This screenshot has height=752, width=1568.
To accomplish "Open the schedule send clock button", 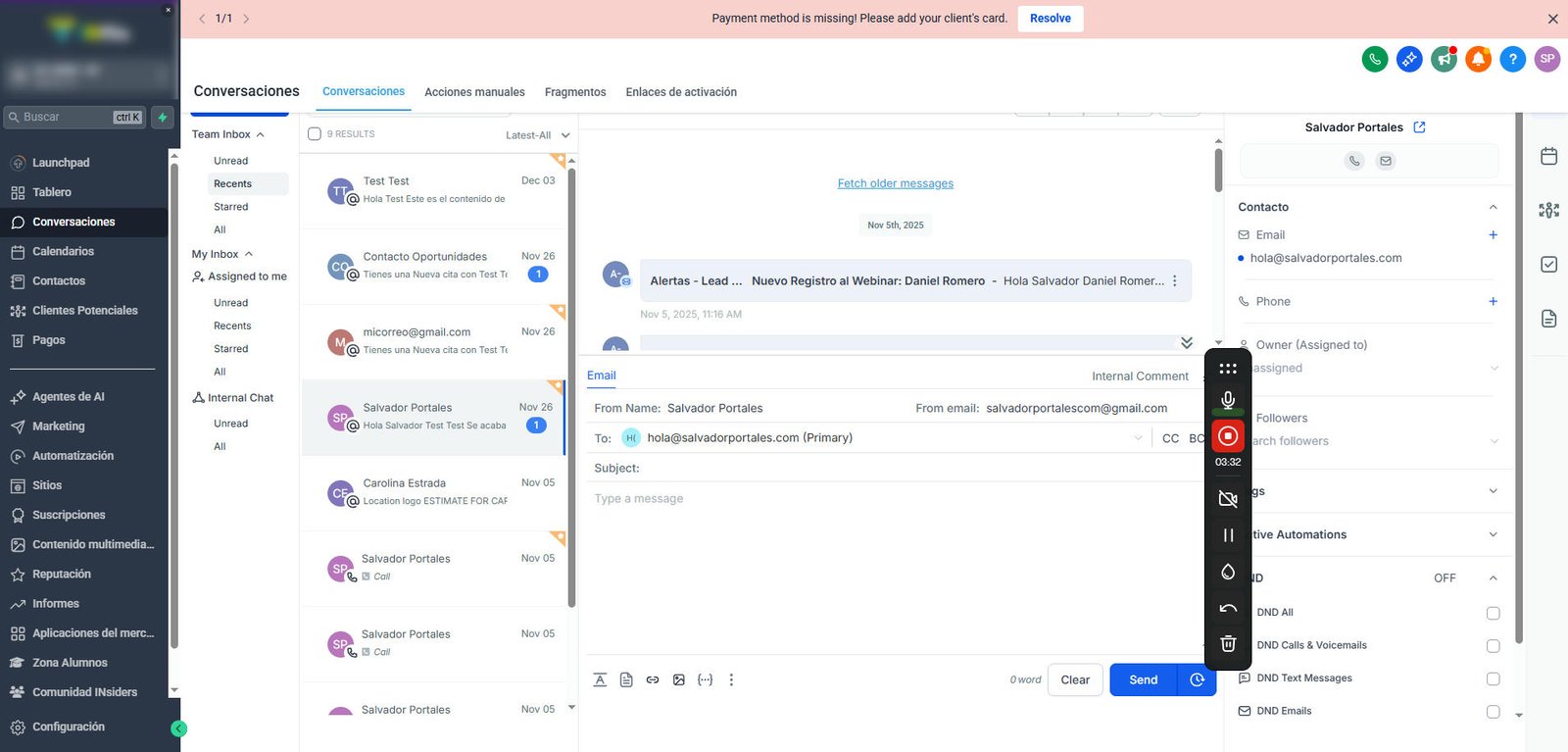I will click(1197, 679).
